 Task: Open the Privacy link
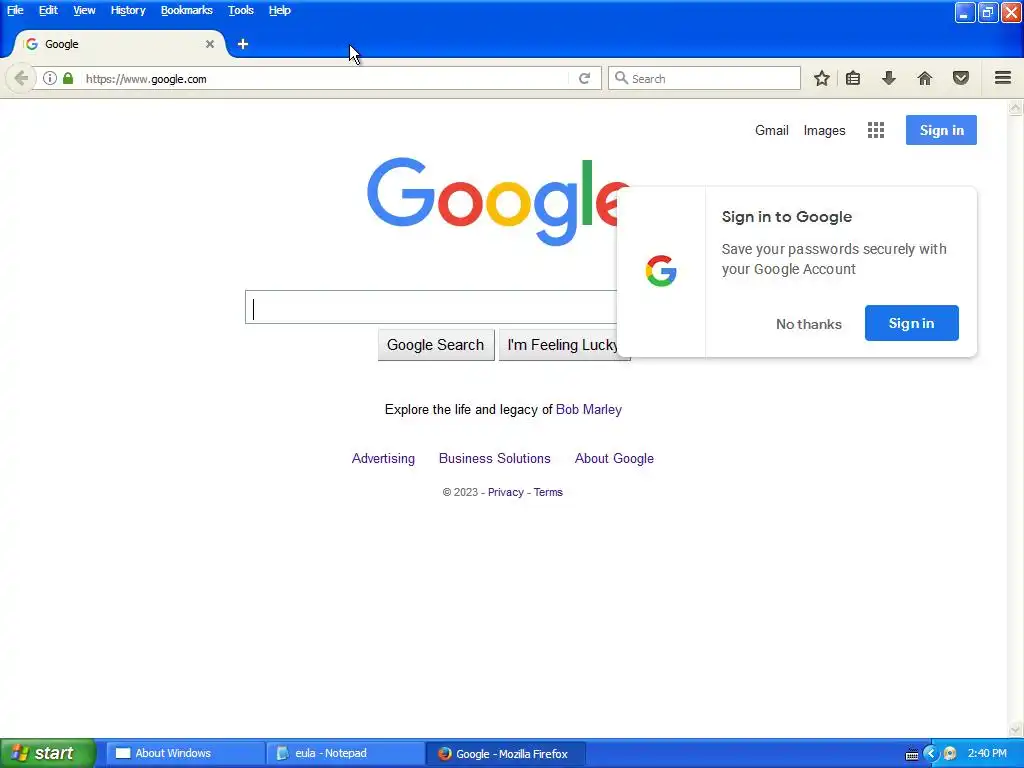coord(505,492)
